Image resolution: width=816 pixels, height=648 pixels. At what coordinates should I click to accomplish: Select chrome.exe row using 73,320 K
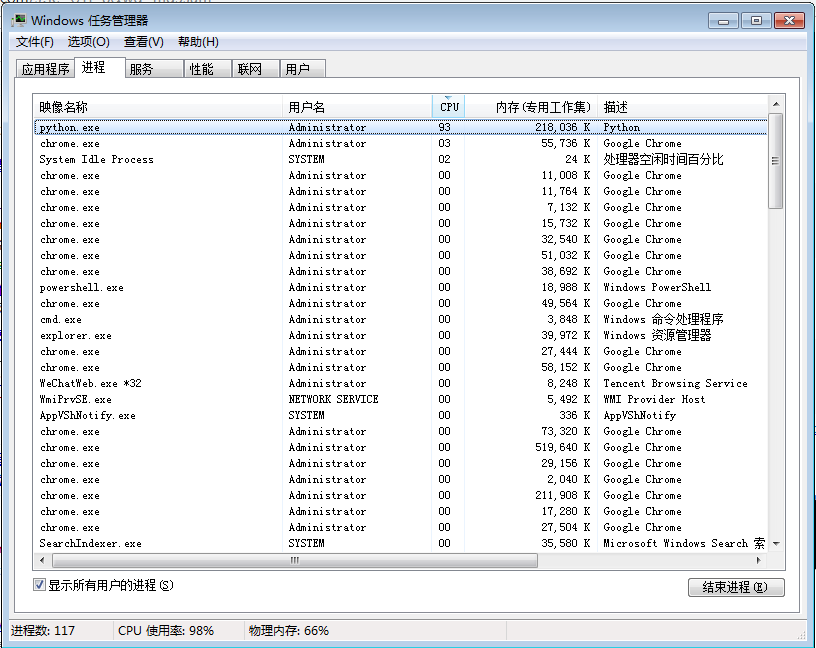[400, 431]
